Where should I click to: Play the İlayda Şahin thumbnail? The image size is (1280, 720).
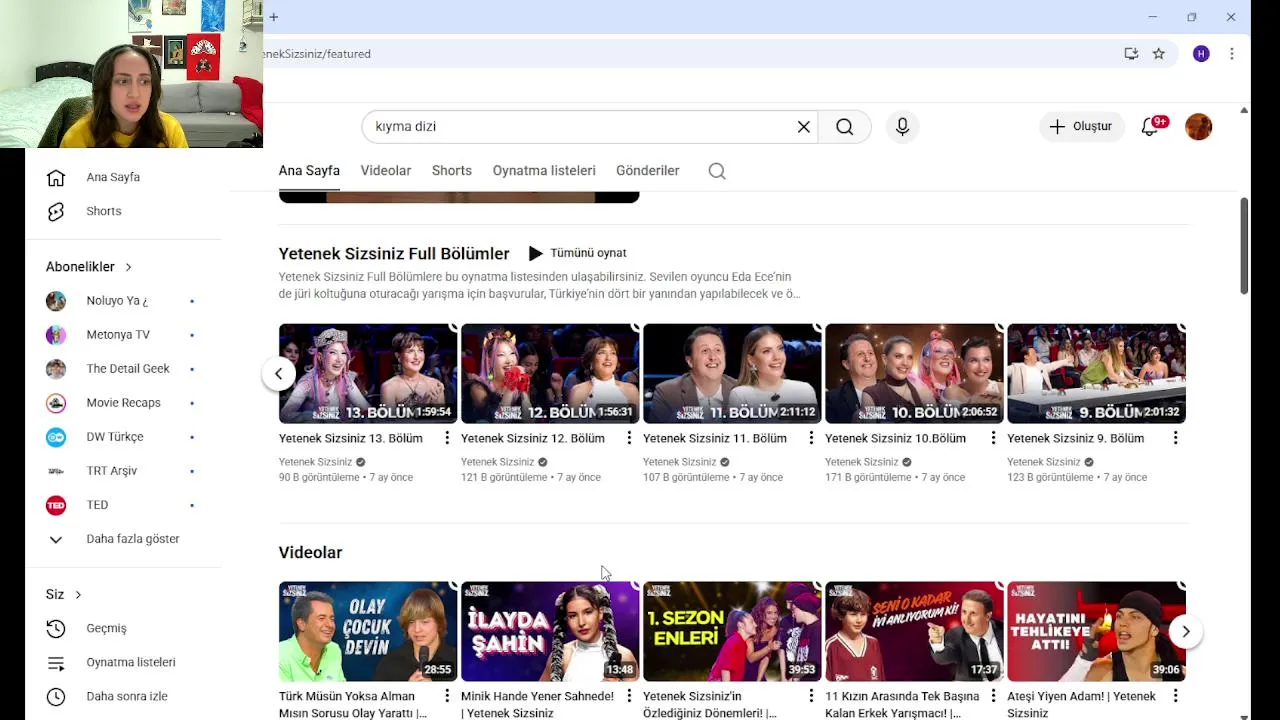(x=550, y=632)
